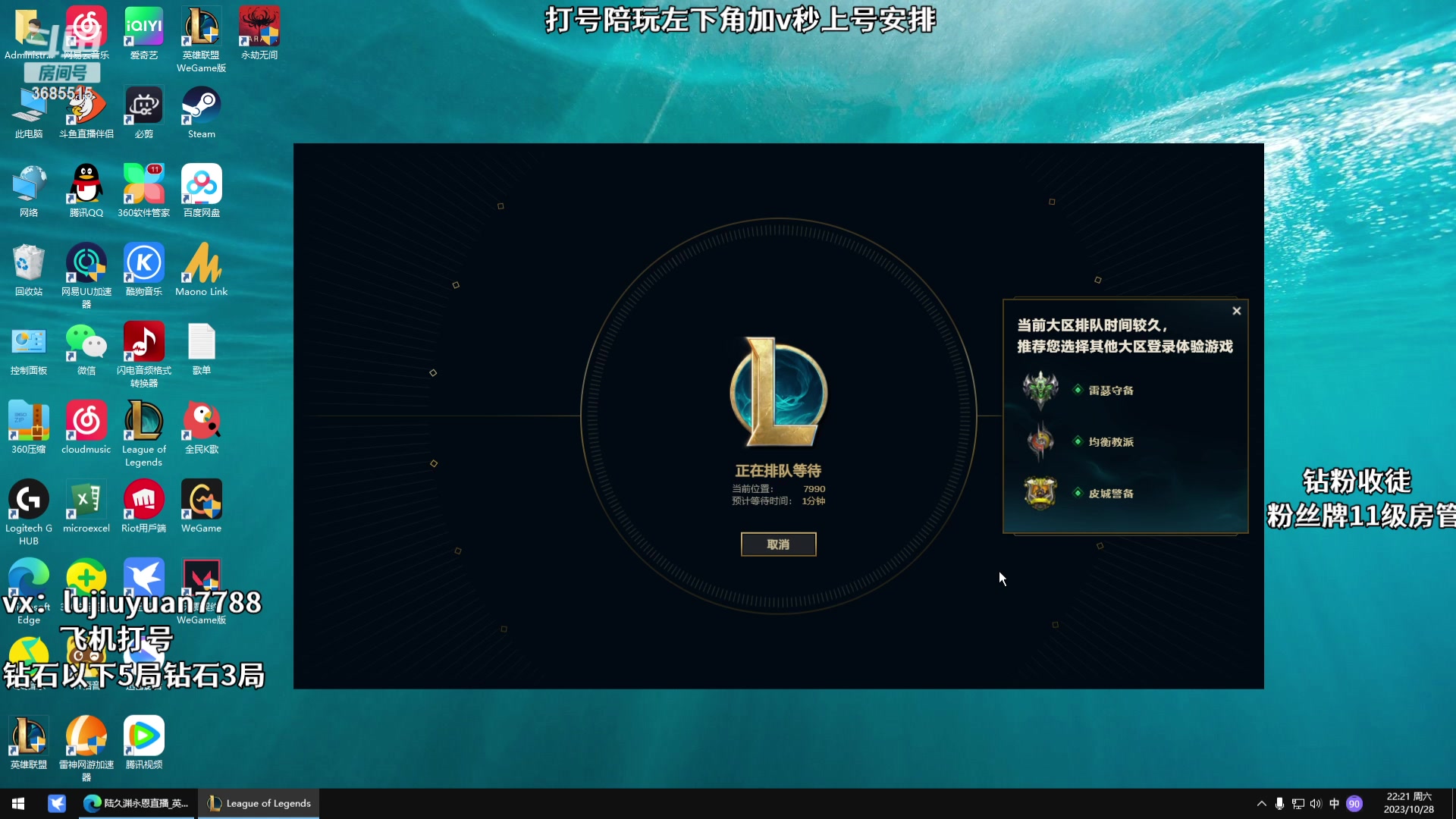Screen dimensions: 1456x819
Task: Open the 歌单 file on desktop
Action: click(201, 350)
